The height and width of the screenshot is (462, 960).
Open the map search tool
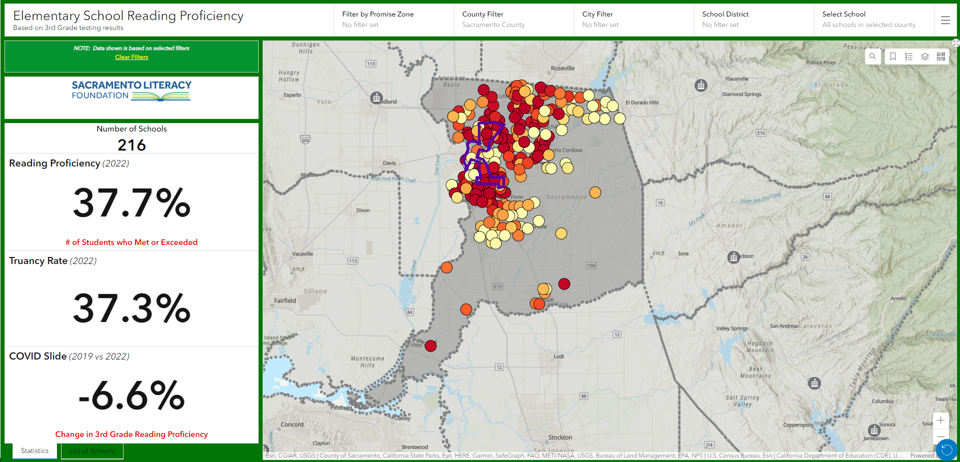pyautogui.click(x=872, y=56)
